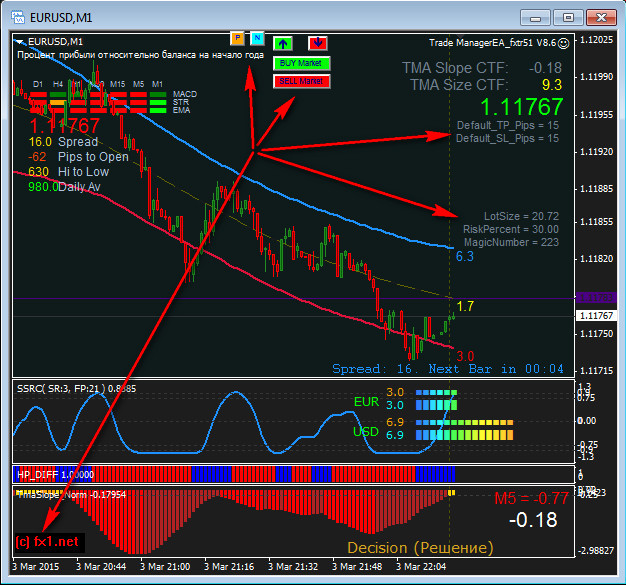Click the H4 timeframe column header
626x585 pixels.
click(58, 84)
